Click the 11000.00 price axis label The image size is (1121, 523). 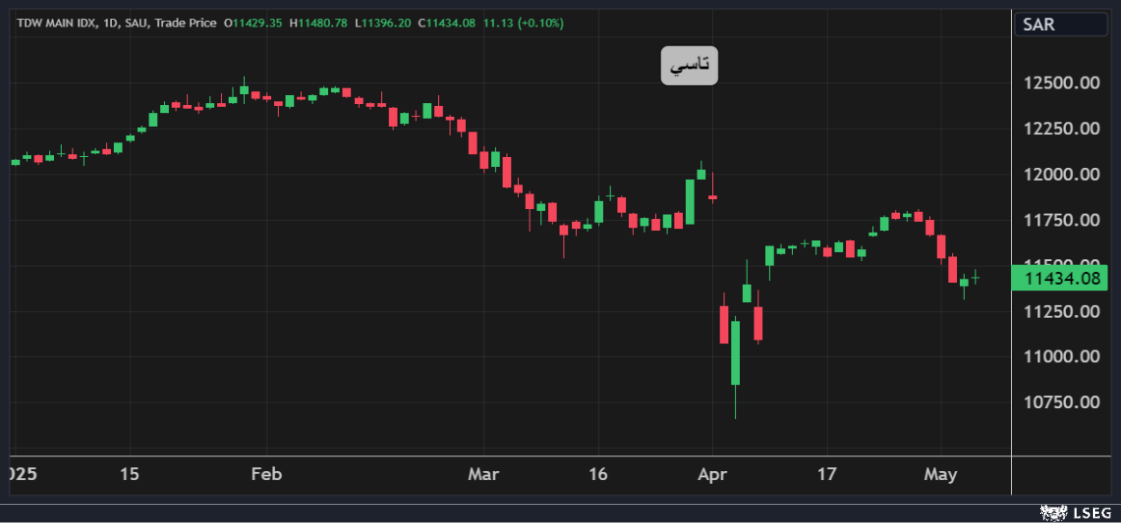point(1062,356)
